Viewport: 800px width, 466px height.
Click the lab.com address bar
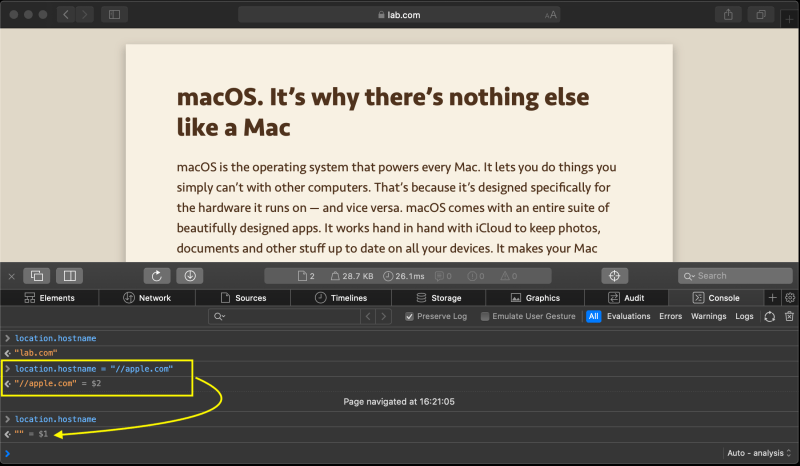(399, 15)
